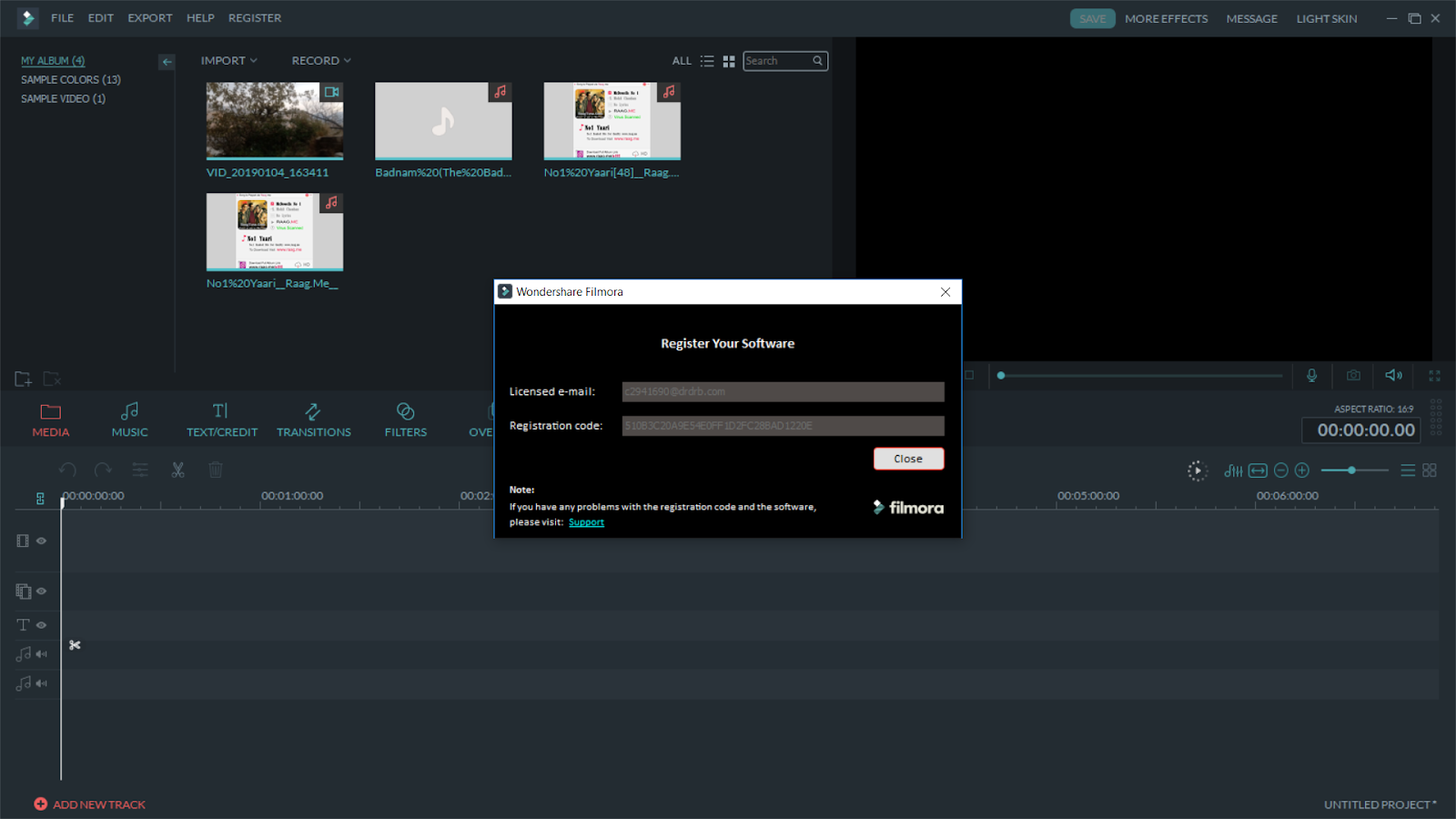
Task: Click the picture-in-picture overlay track icon
Action: coord(24,591)
